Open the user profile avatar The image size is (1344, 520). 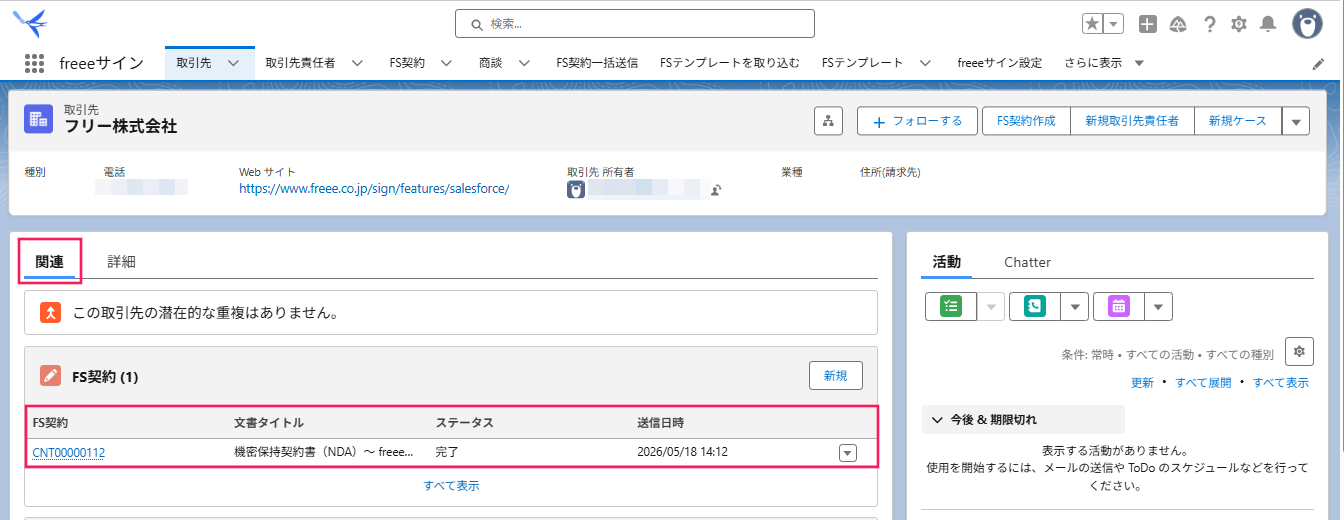1307,24
